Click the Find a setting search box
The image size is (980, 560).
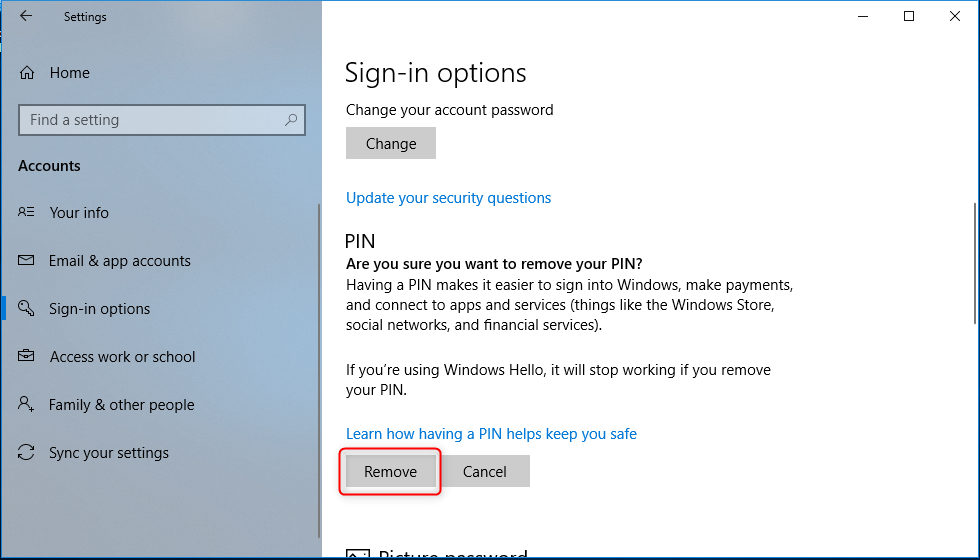tap(150, 120)
